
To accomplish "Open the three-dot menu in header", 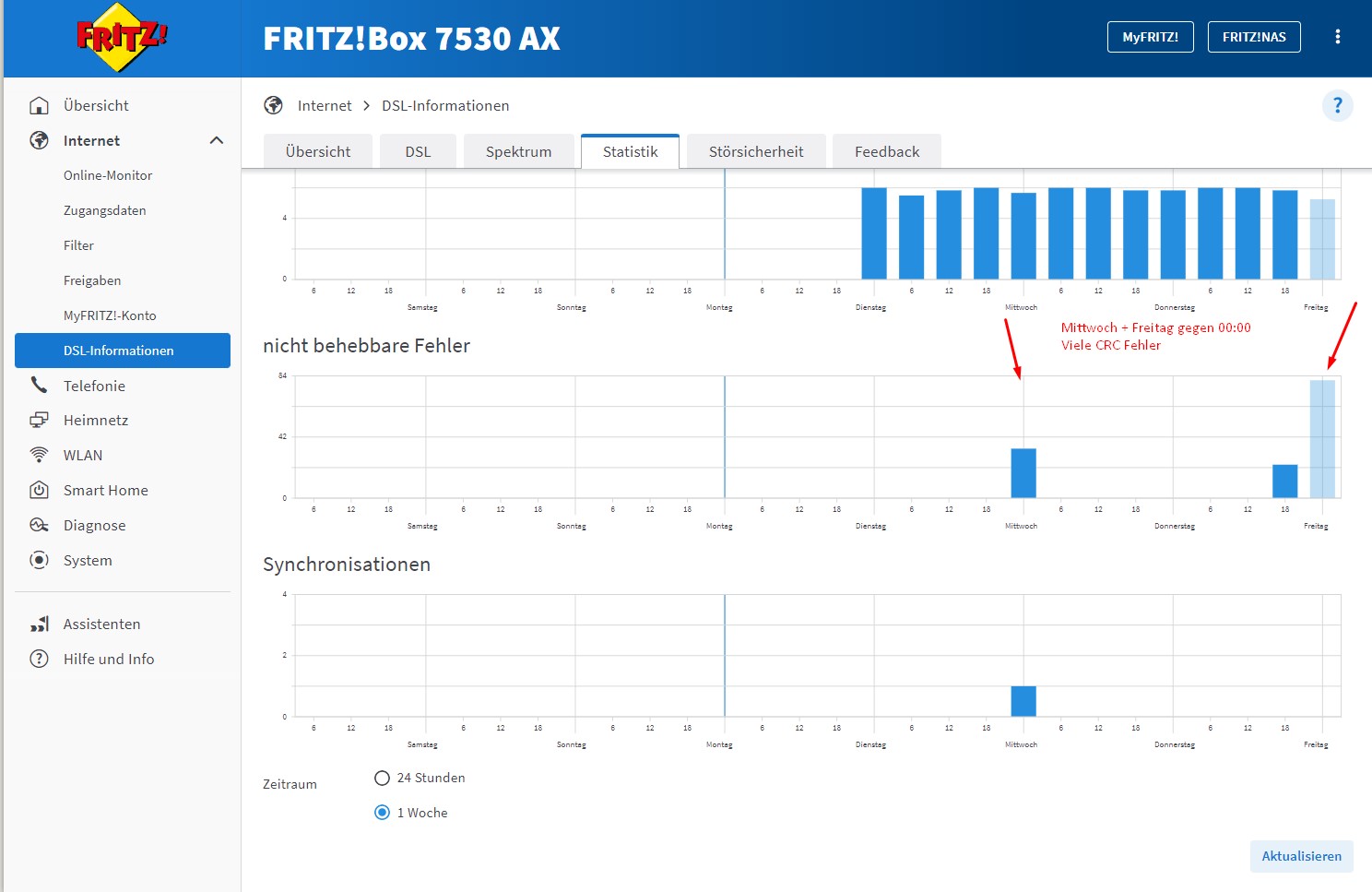I will pyautogui.click(x=1337, y=37).
